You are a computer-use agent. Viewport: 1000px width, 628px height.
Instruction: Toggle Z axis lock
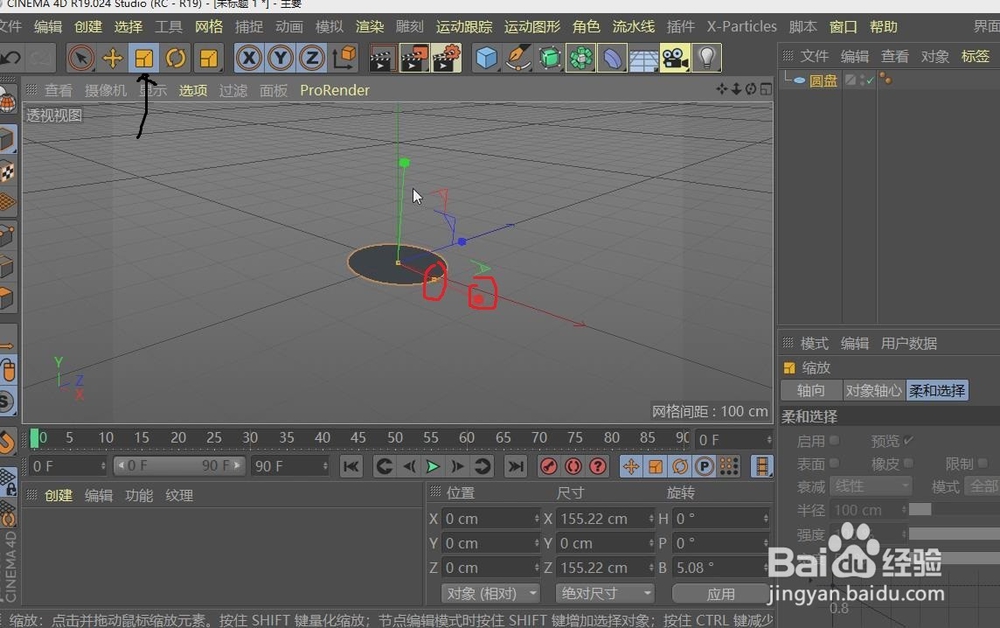pos(312,59)
